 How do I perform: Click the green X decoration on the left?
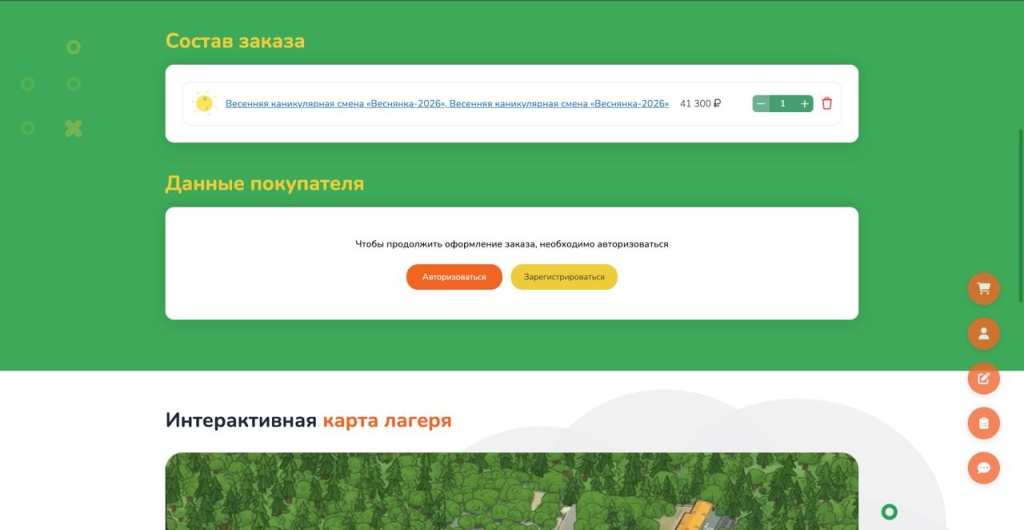click(73, 128)
